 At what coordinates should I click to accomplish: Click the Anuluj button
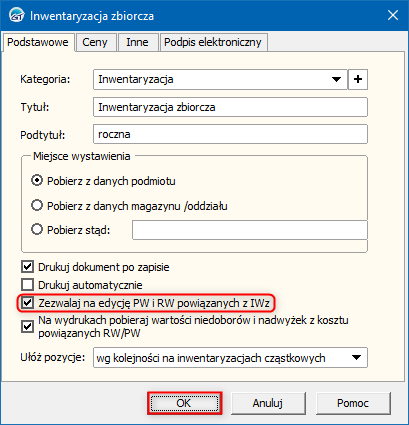268,403
